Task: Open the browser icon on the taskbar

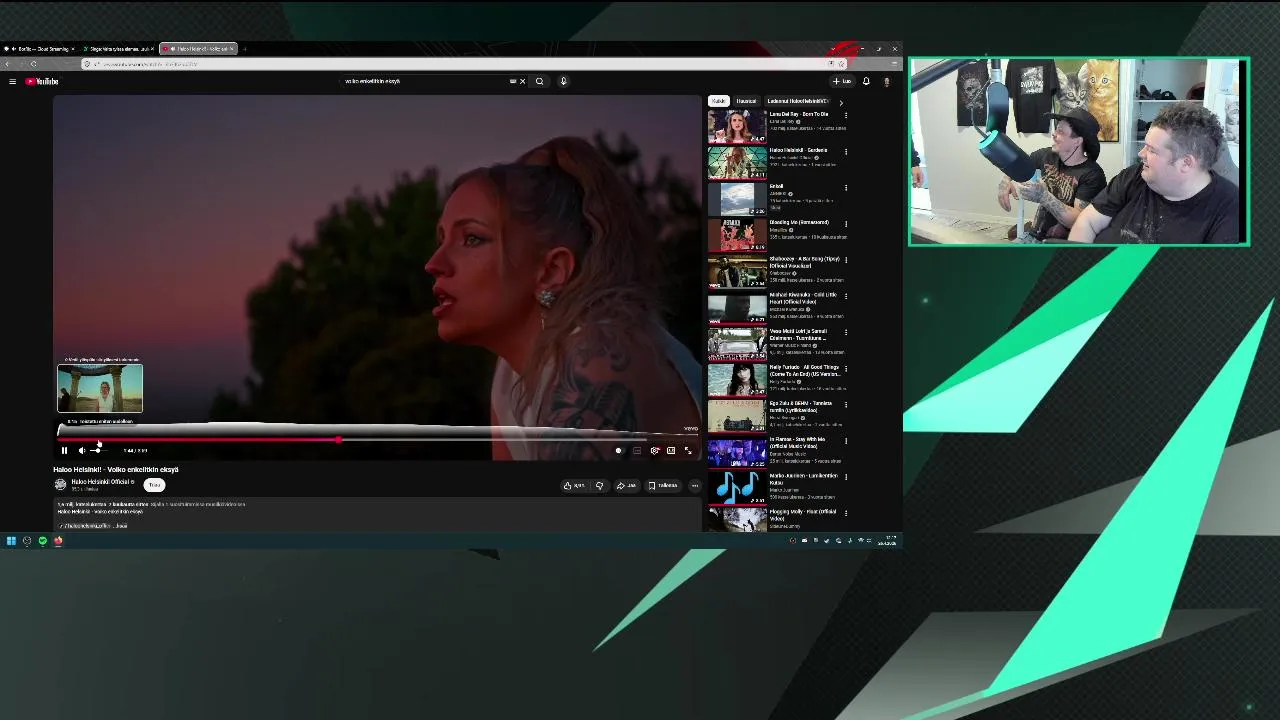Action: (58, 541)
